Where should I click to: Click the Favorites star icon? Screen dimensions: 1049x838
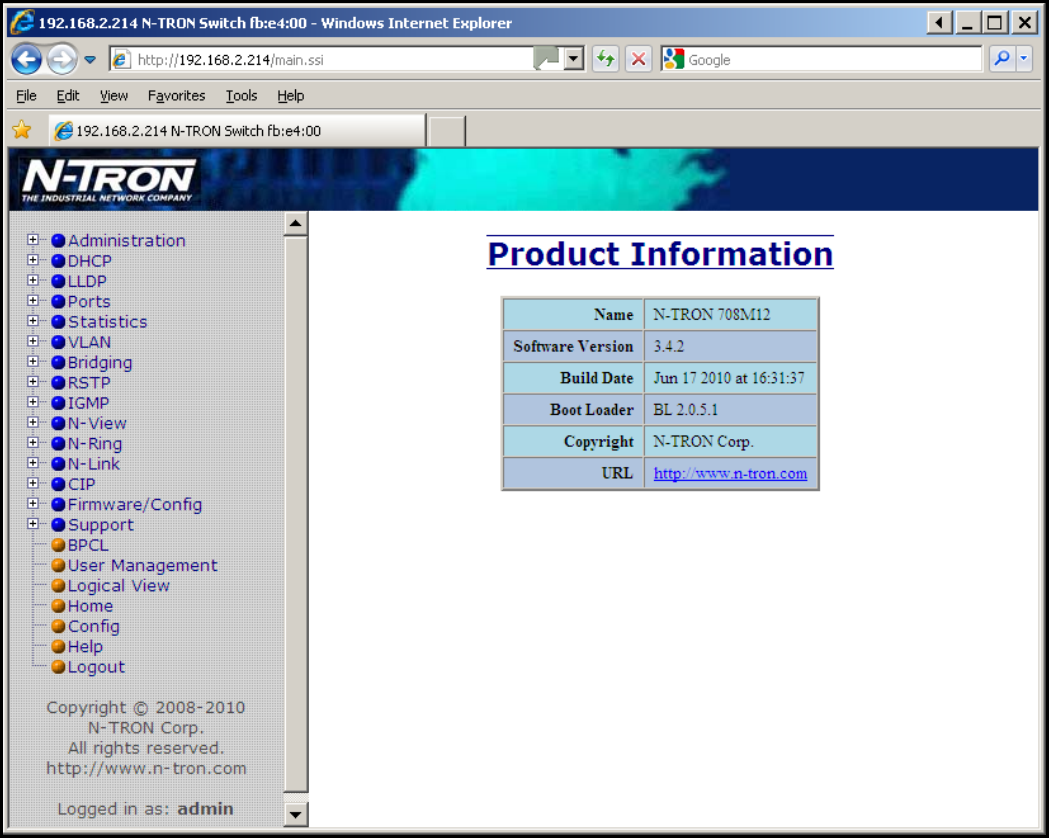22,130
